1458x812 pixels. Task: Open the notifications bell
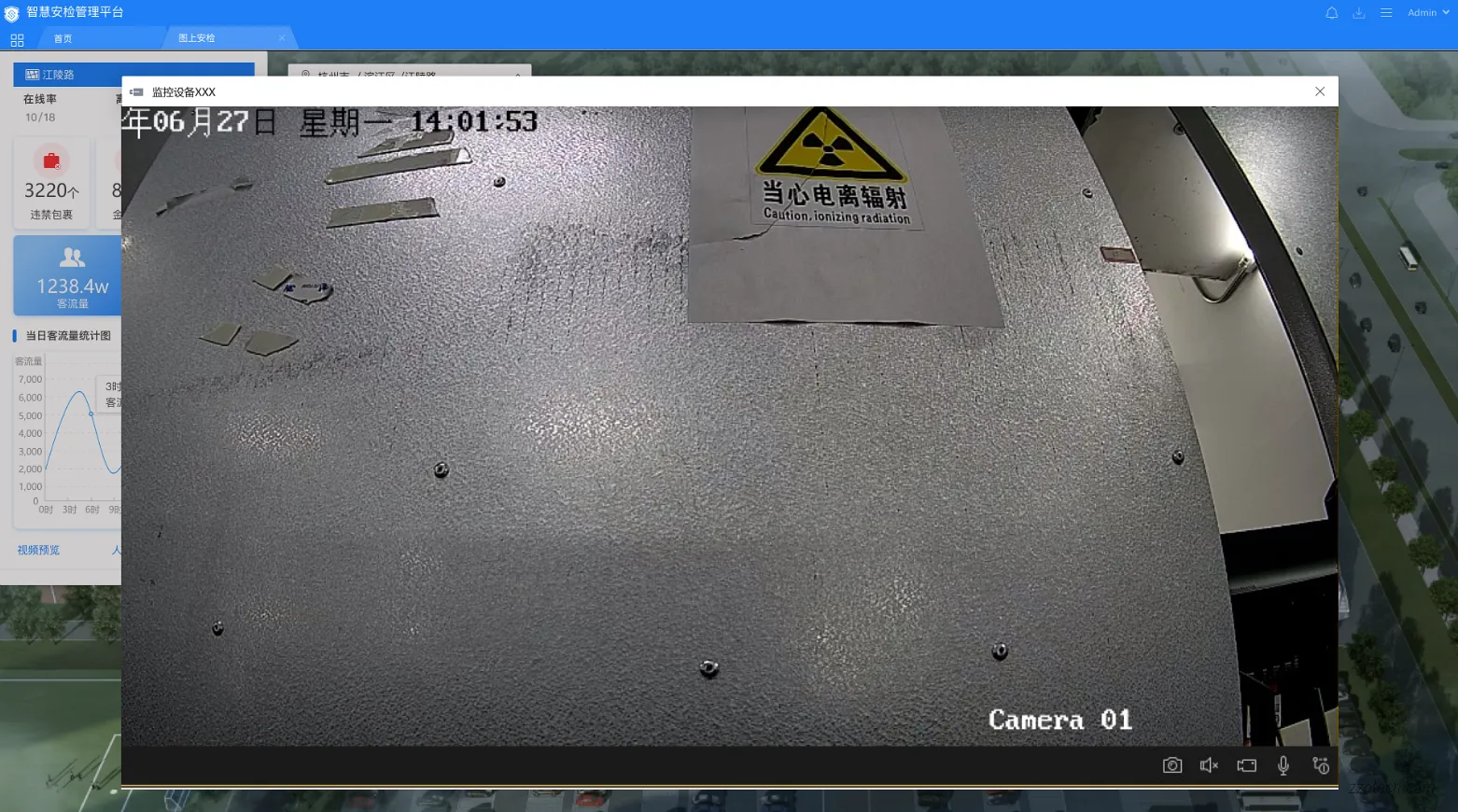[1332, 13]
